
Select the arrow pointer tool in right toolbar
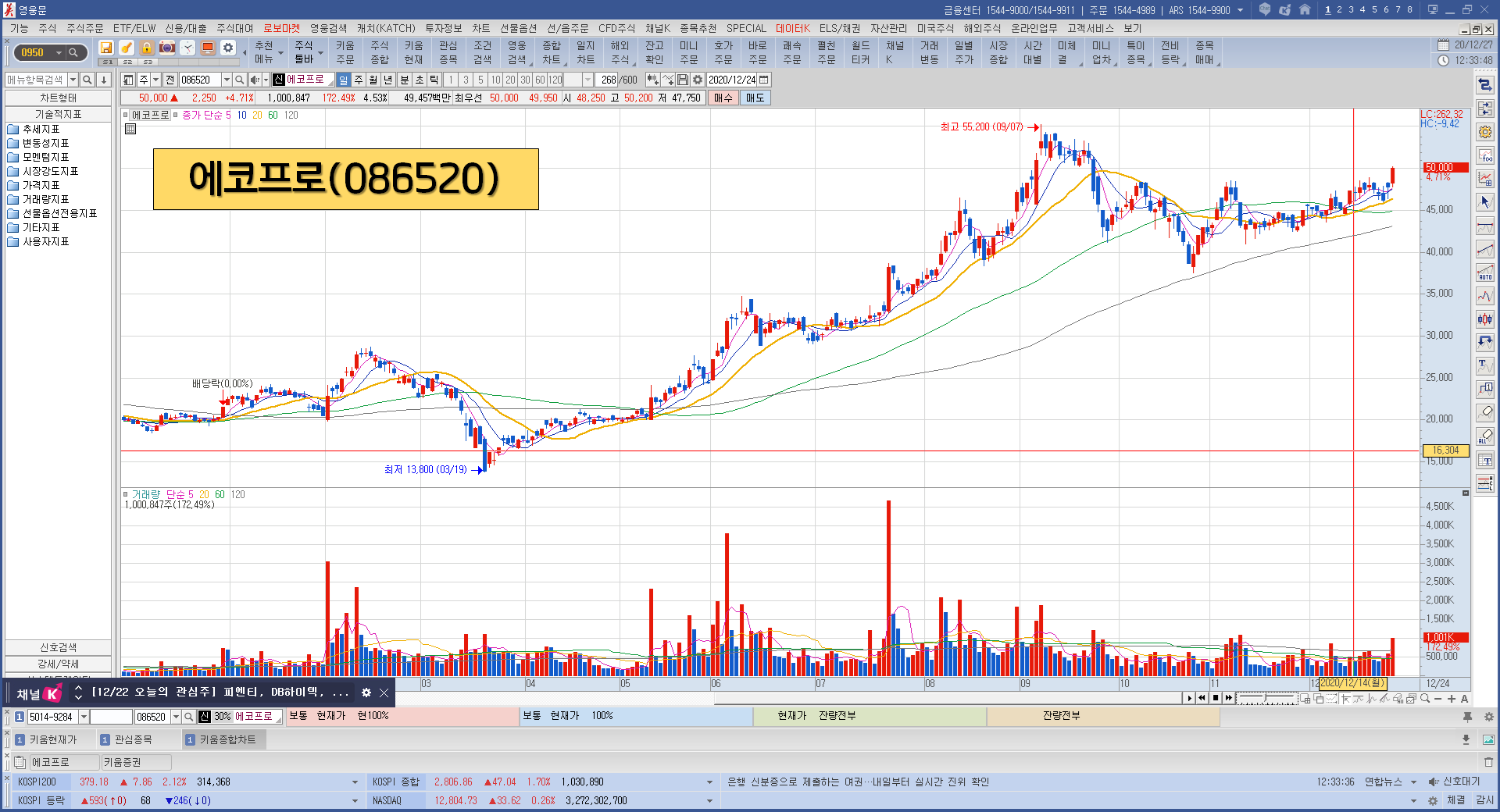[1485, 202]
